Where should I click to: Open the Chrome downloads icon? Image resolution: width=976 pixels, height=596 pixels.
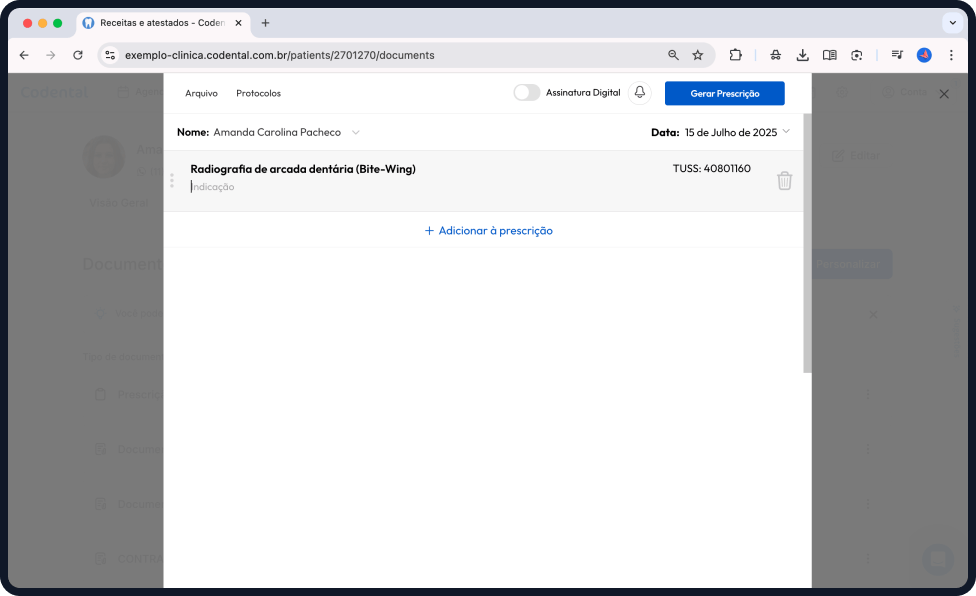click(x=802, y=55)
